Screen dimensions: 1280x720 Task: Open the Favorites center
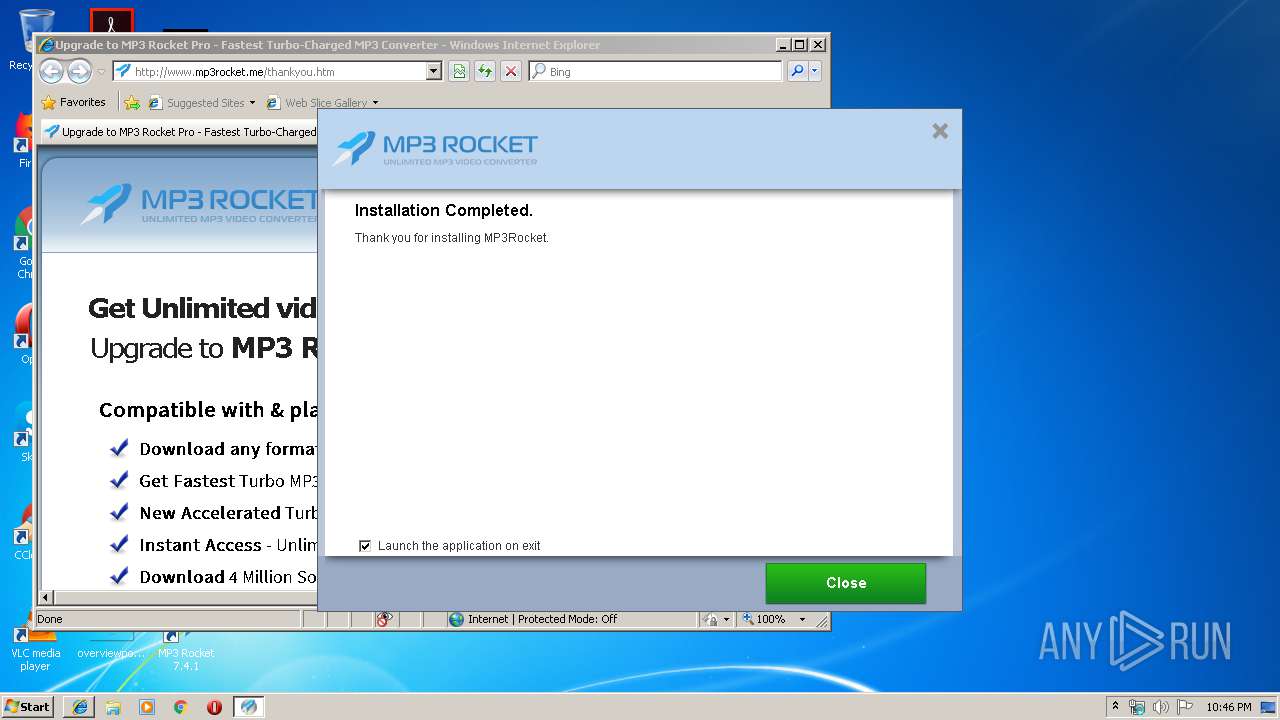pyautogui.click(x=73, y=102)
